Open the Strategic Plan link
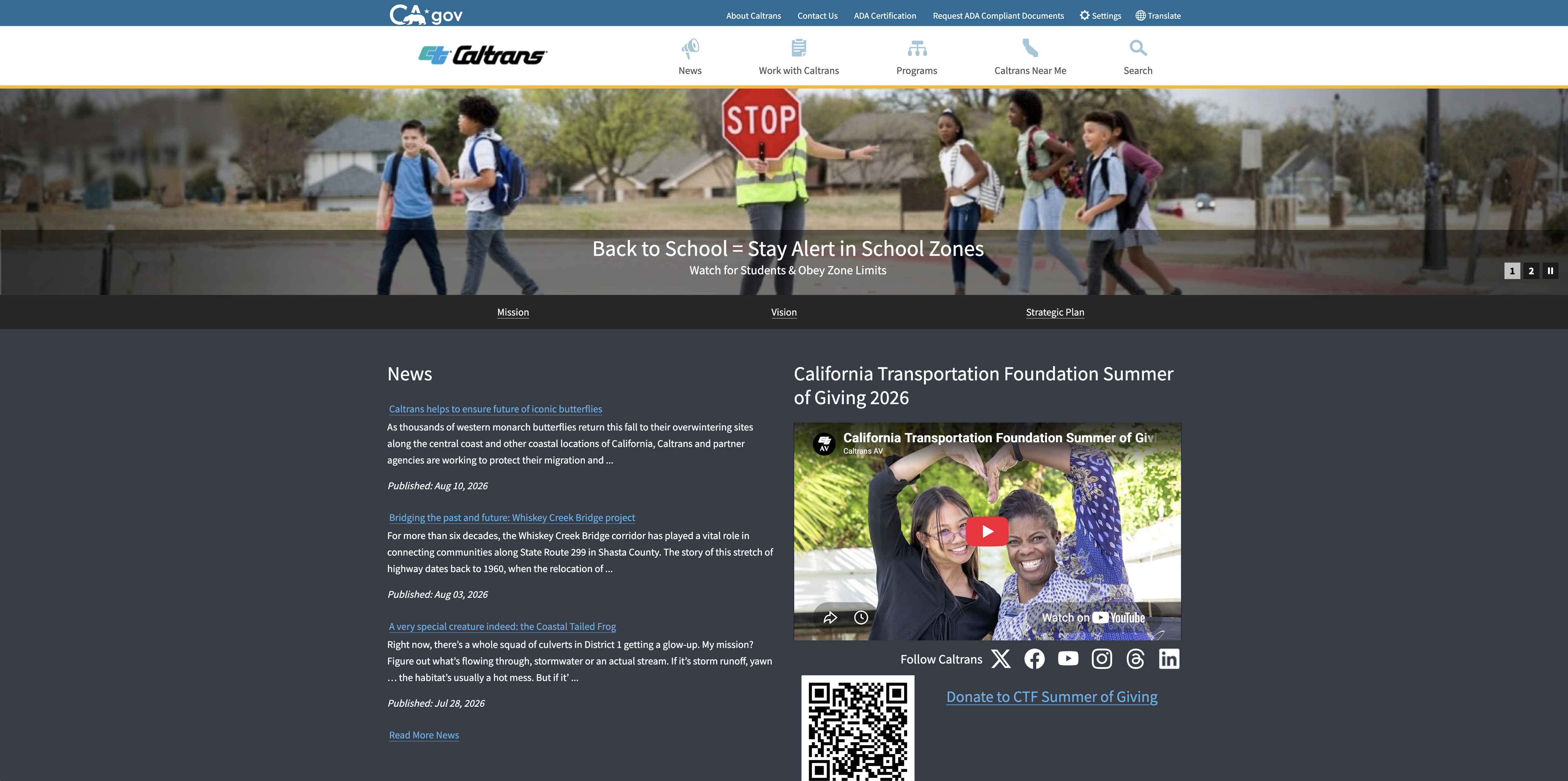1568x781 pixels. [1055, 312]
